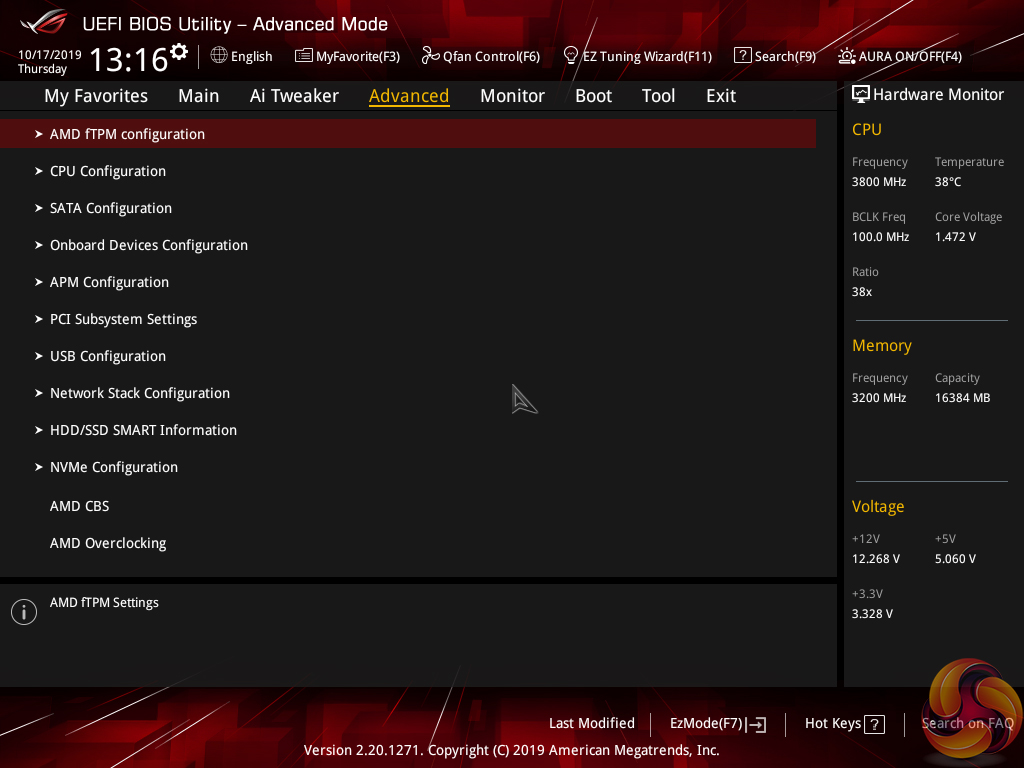Open Network Stack Configuration text

click(x=140, y=393)
